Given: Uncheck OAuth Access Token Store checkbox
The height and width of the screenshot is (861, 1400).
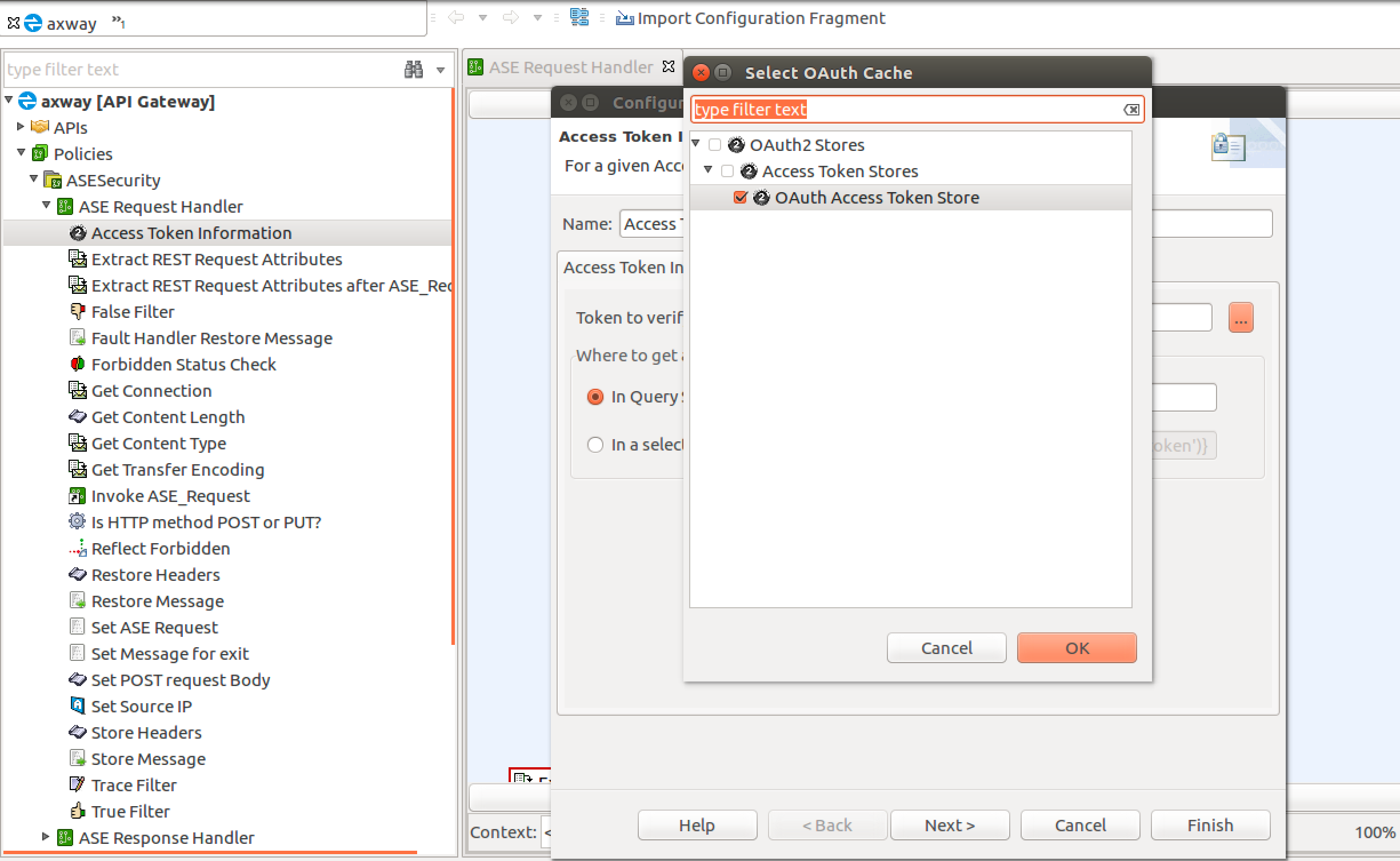Looking at the screenshot, I should [x=740, y=198].
